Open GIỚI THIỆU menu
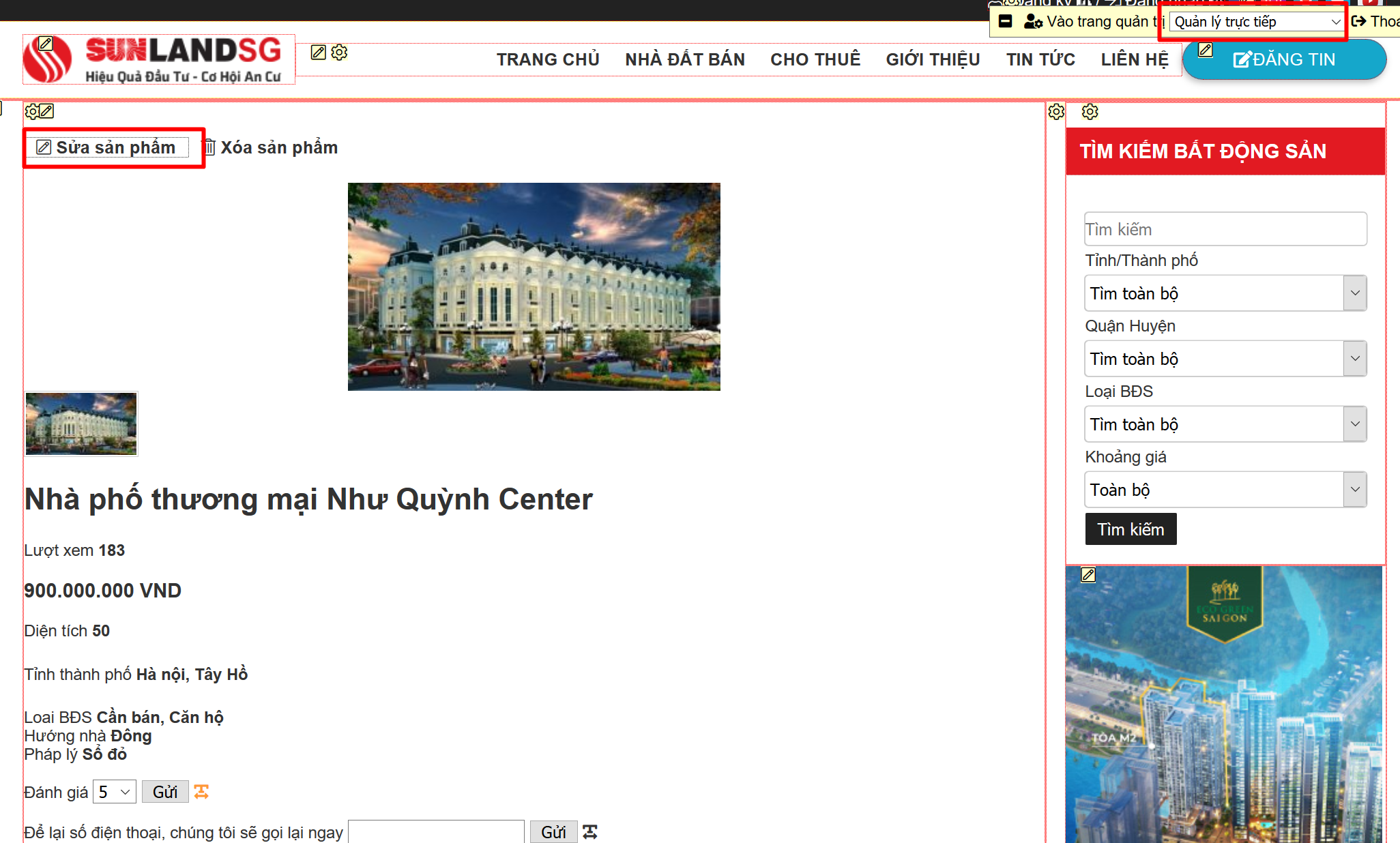The image size is (1400, 843). (933, 59)
